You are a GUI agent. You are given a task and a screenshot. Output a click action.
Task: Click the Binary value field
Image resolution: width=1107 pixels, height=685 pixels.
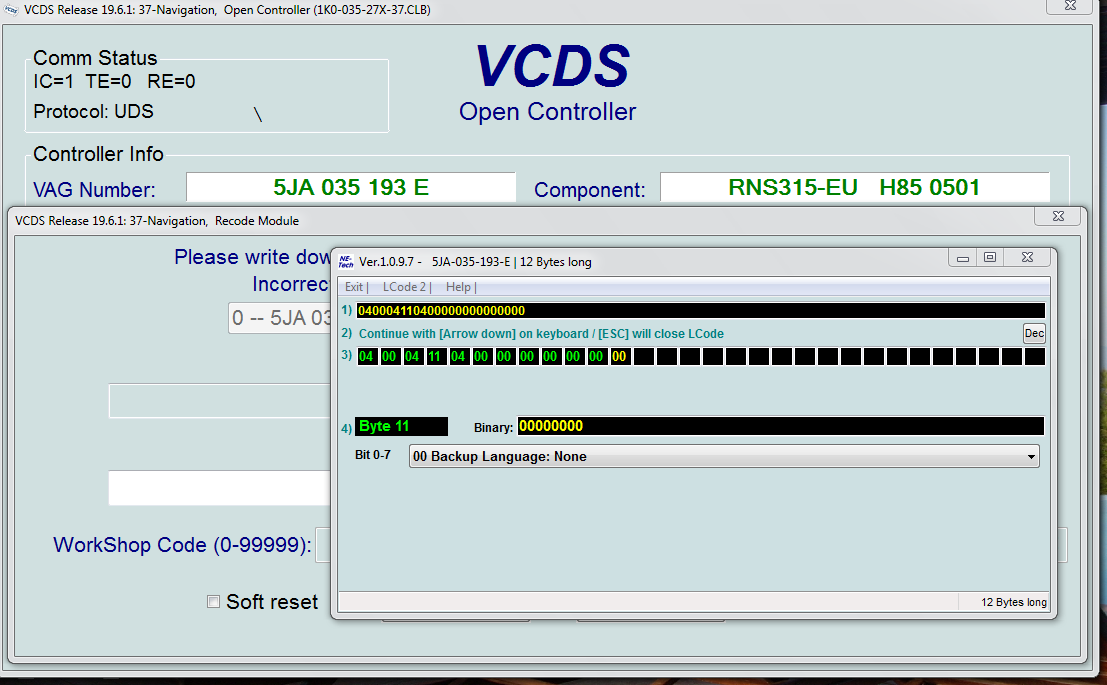(780, 426)
